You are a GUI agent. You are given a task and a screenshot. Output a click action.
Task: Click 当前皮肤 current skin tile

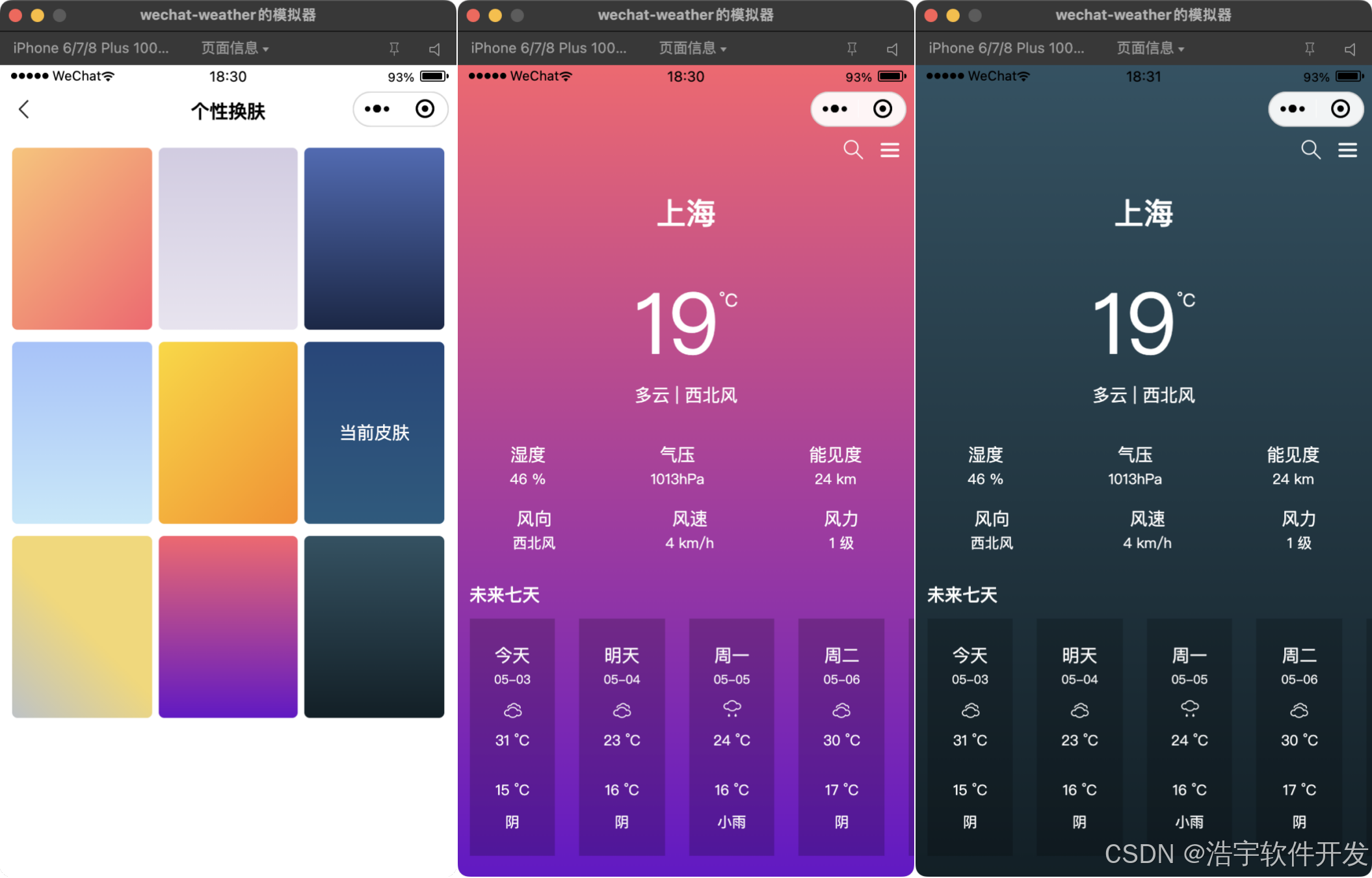click(x=374, y=432)
